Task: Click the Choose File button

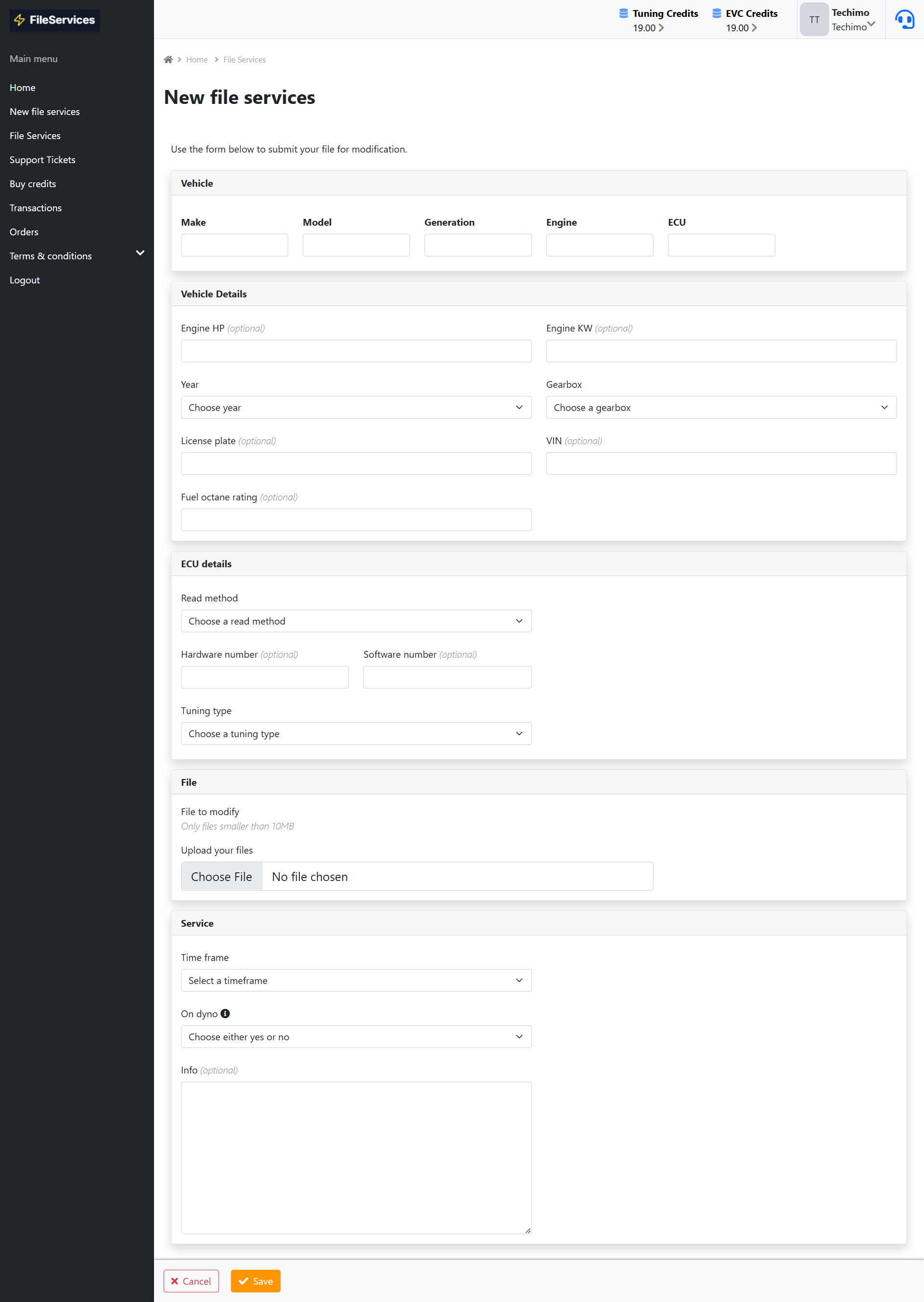Action: click(221, 877)
